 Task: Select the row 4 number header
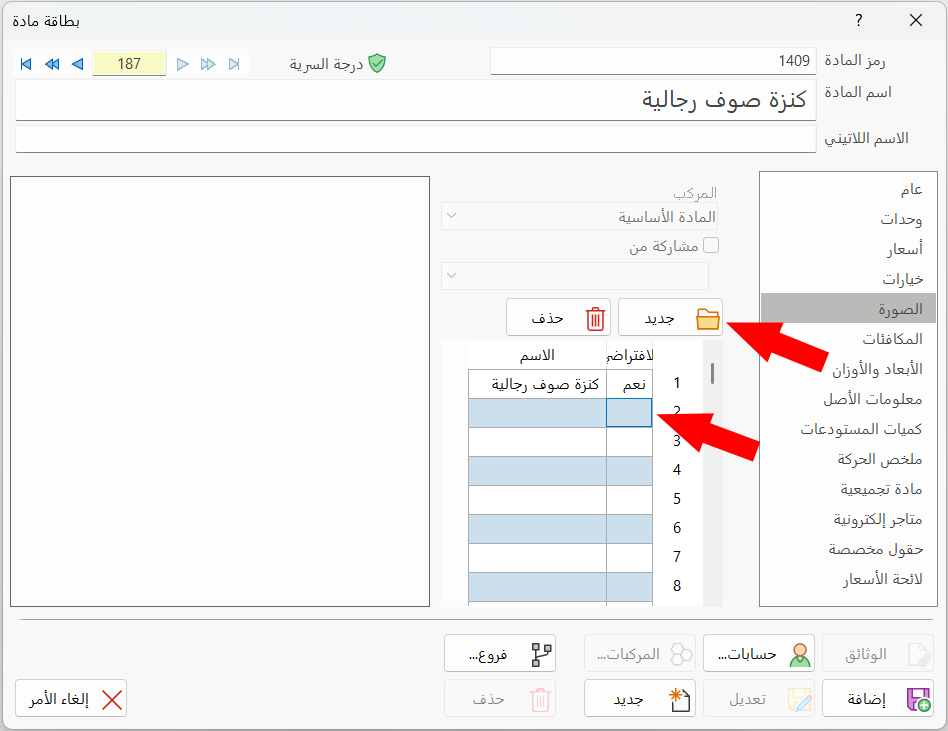[x=677, y=470]
